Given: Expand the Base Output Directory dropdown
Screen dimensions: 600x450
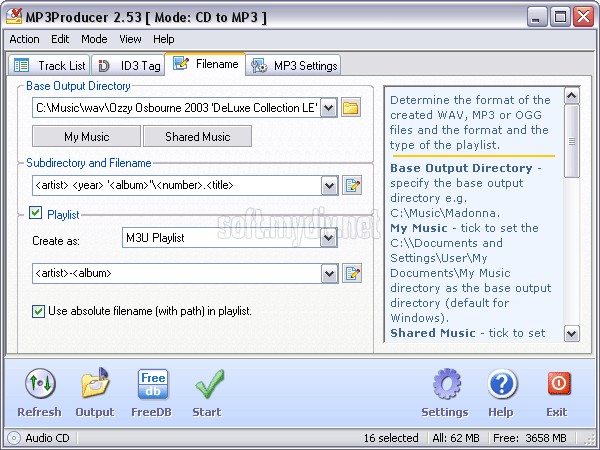Looking at the screenshot, I should click(x=329, y=108).
